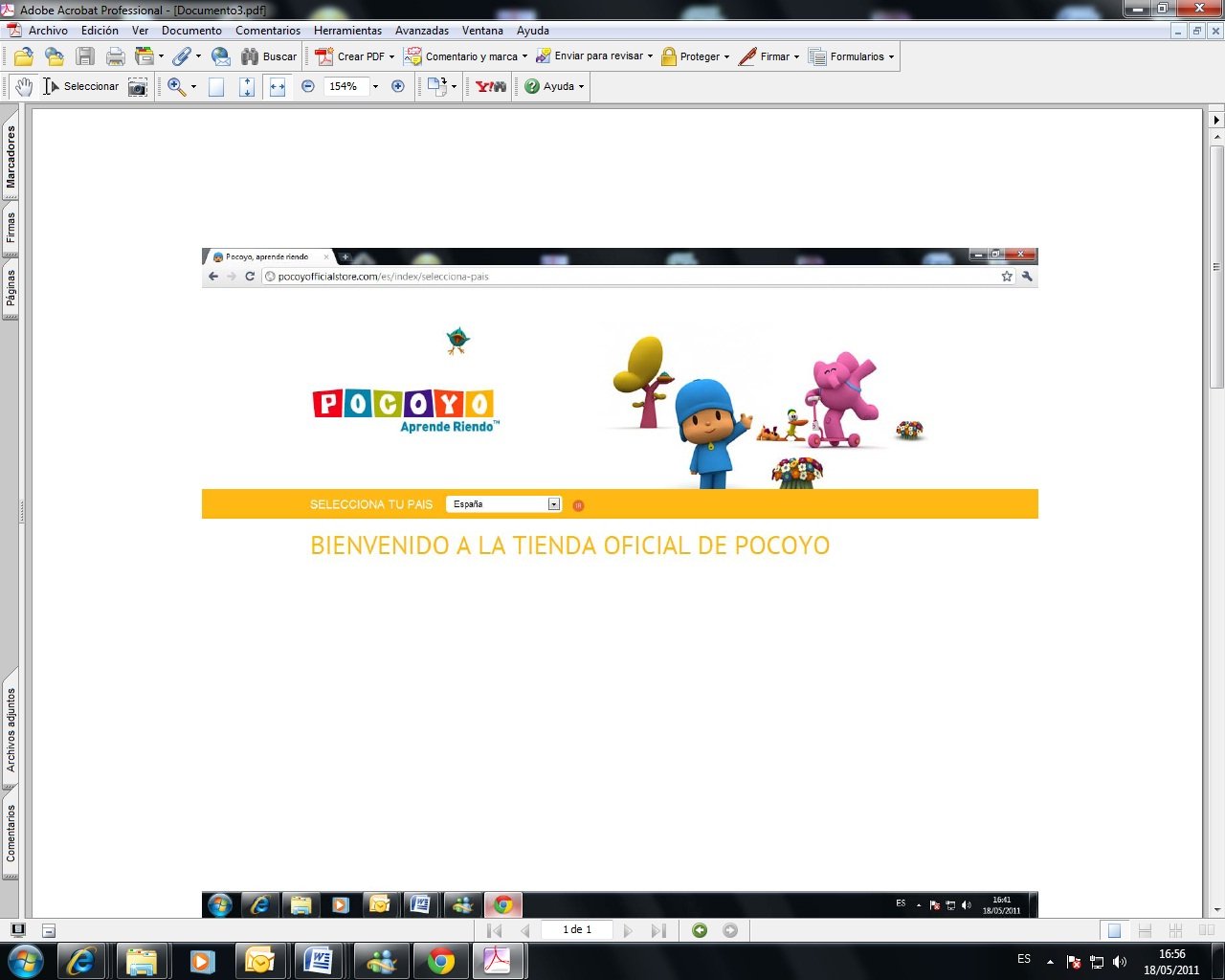Set Actual Size page view
Viewport: 1225px width, 980px height.
click(x=216, y=87)
